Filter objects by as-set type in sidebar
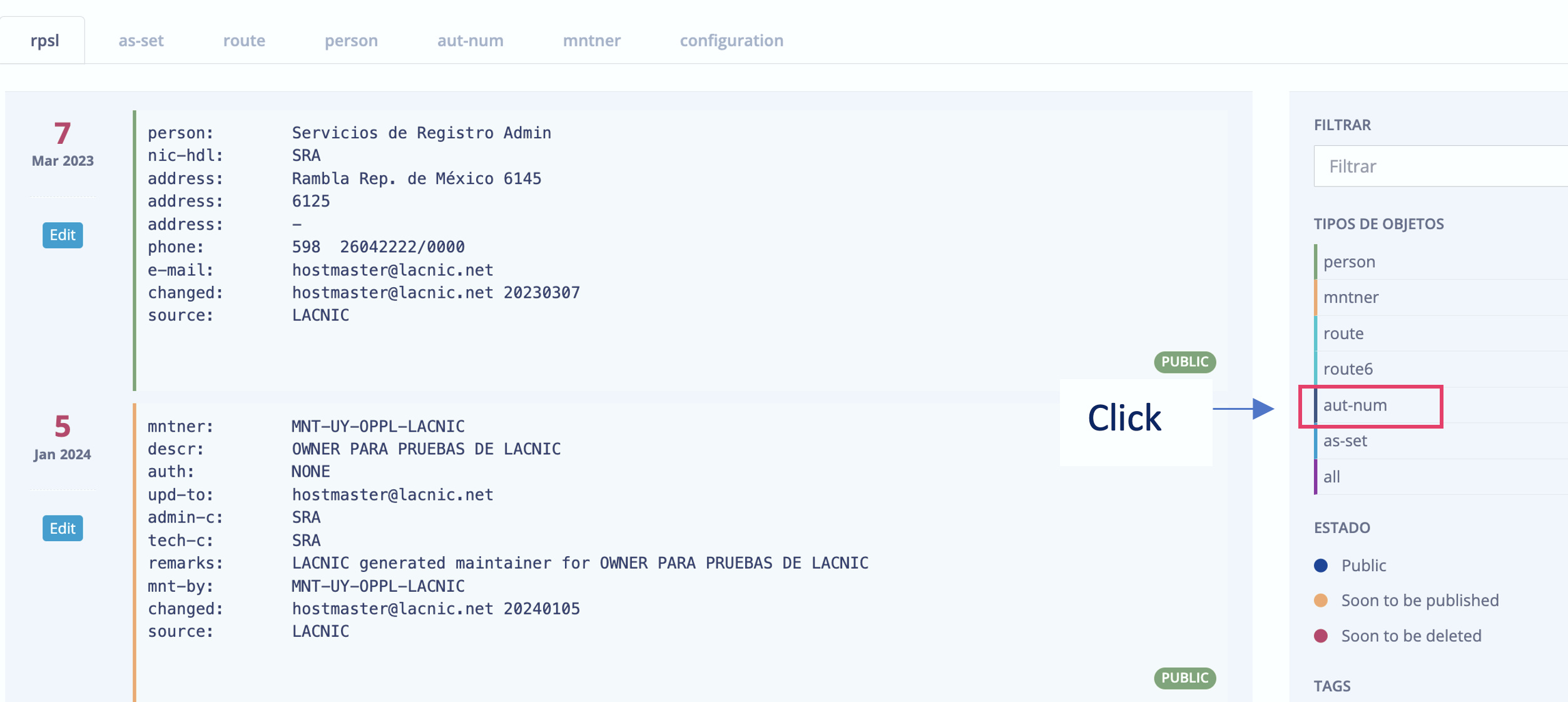The width and height of the screenshot is (1568, 702). click(x=1345, y=441)
